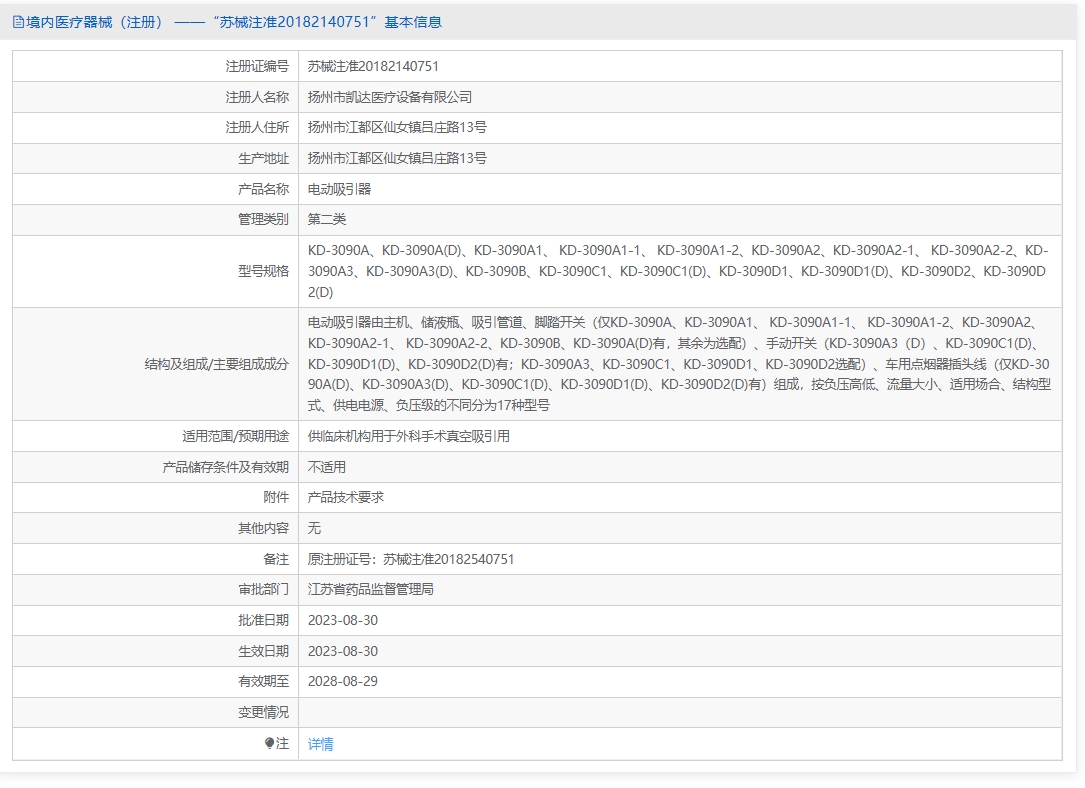Click the bullet icon next to 注 label
Image resolution: width=1085 pixels, height=788 pixels.
point(269,743)
